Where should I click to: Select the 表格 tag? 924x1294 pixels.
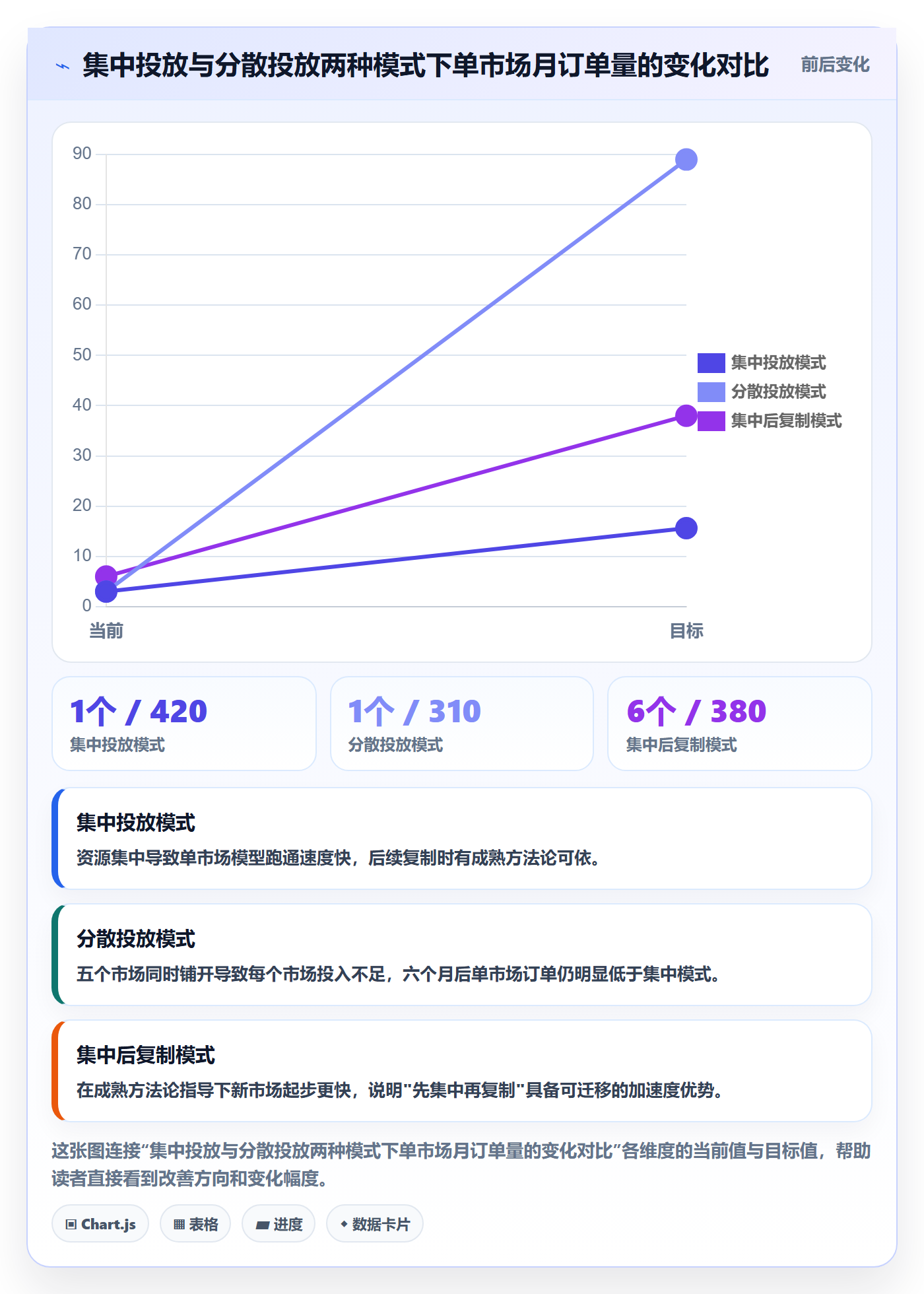(195, 1224)
